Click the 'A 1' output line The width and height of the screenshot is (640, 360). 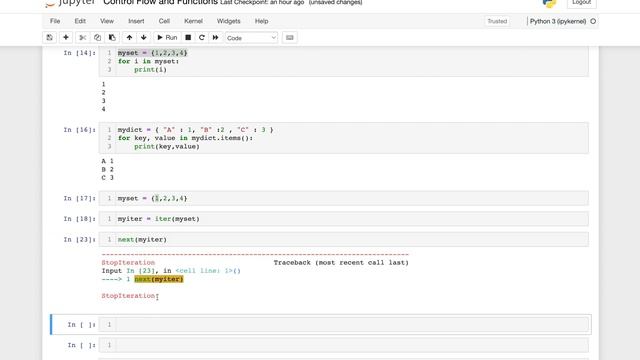click(x=108, y=161)
